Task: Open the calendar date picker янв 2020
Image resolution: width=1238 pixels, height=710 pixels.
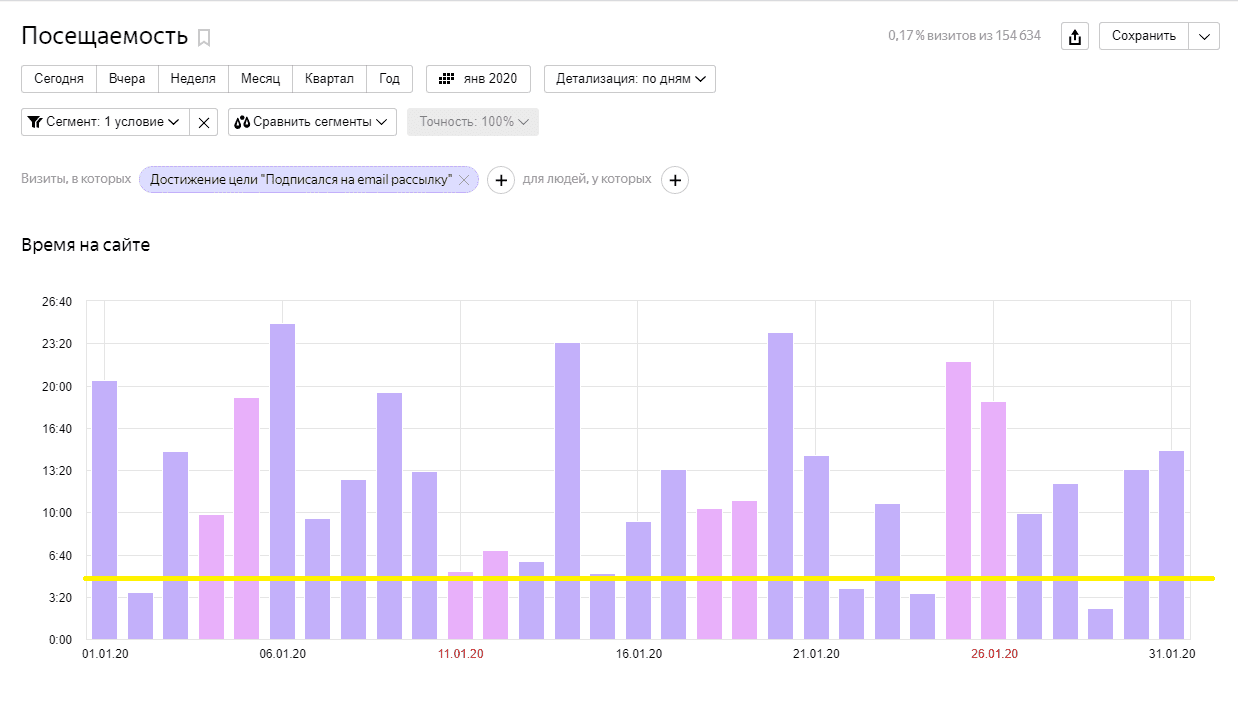Action: click(x=478, y=79)
